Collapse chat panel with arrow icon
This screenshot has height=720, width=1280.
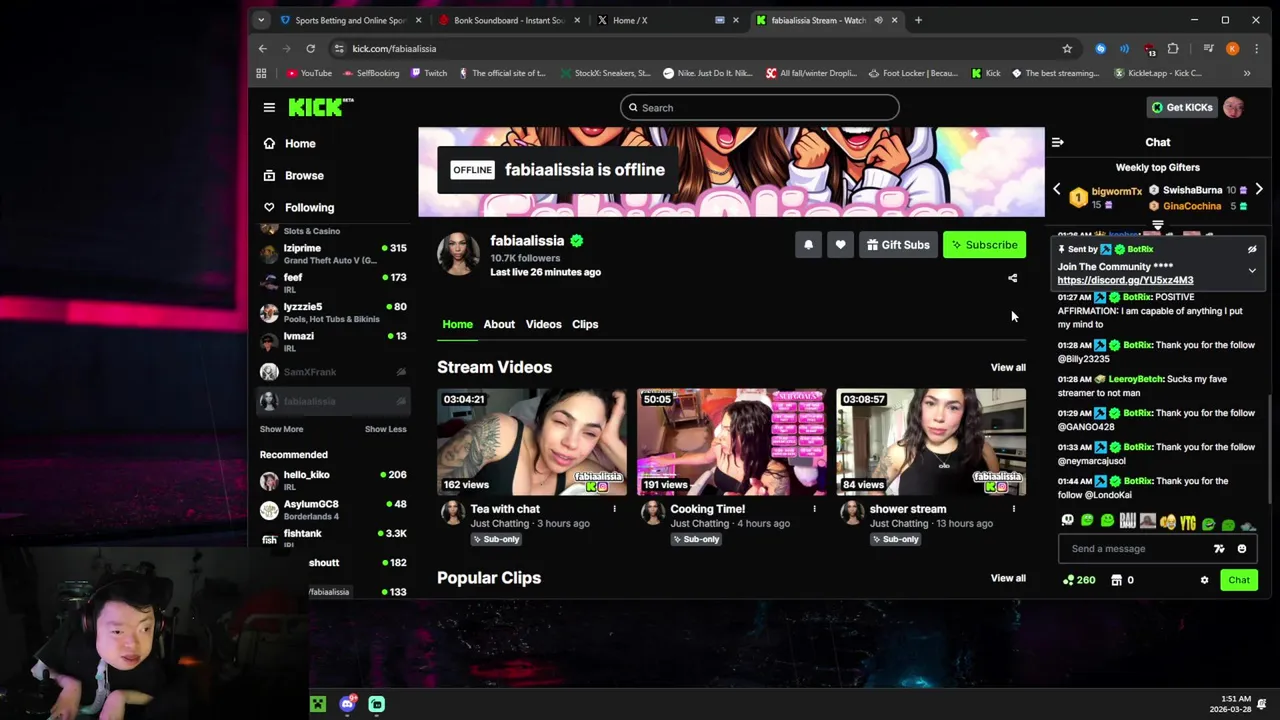tap(1057, 142)
